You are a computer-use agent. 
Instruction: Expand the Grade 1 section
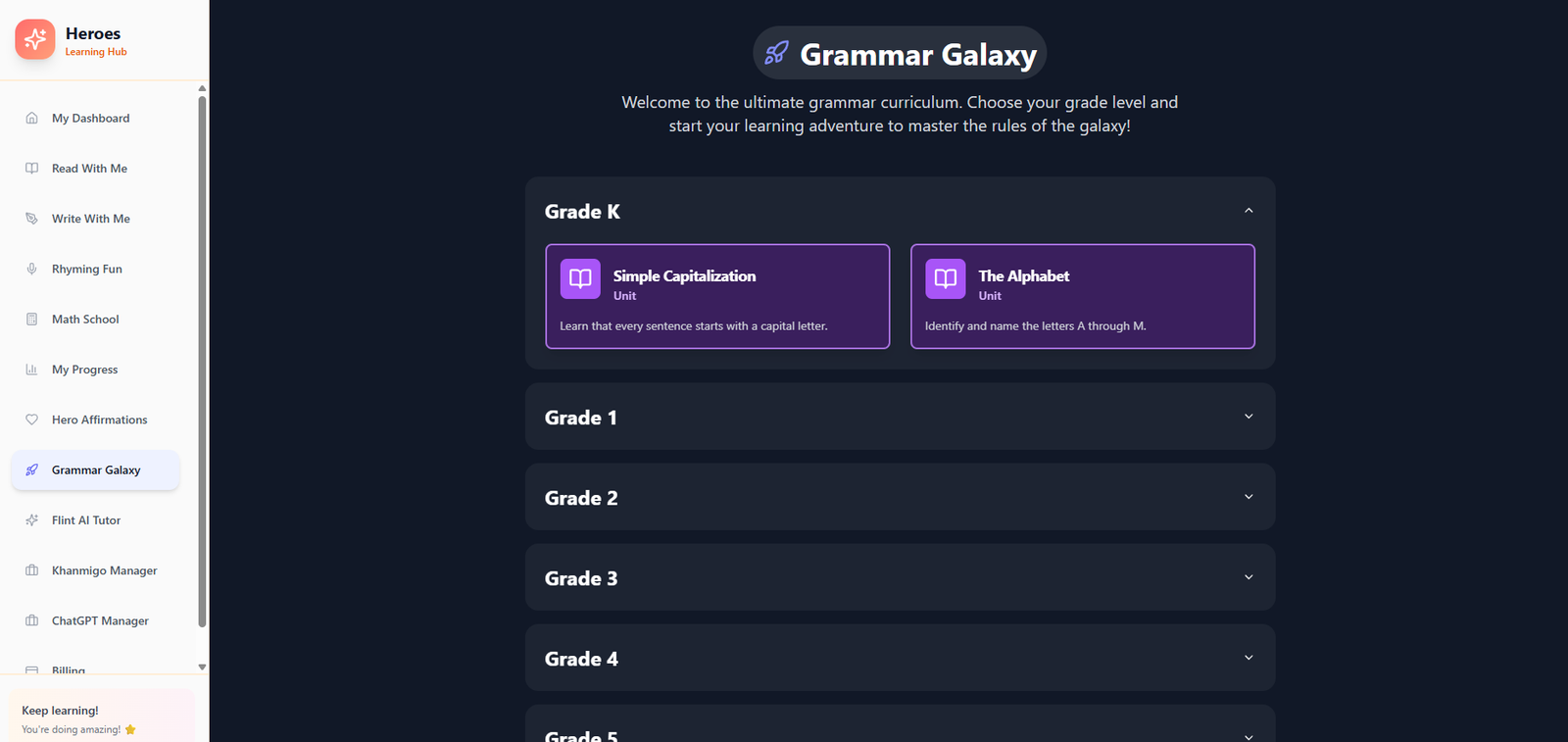point(1249,417)
